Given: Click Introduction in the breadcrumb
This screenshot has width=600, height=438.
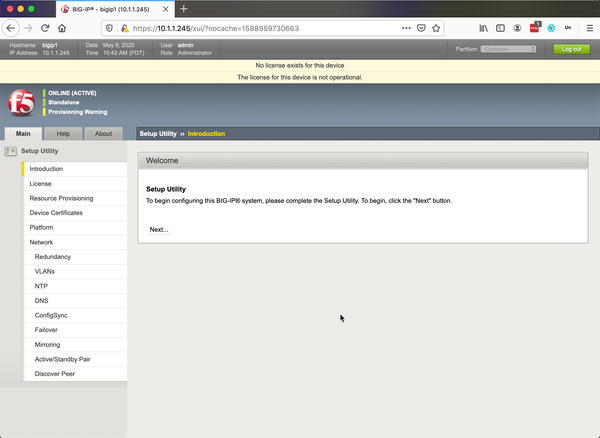Looking at the screenshot, I should (x=206, y=134).
